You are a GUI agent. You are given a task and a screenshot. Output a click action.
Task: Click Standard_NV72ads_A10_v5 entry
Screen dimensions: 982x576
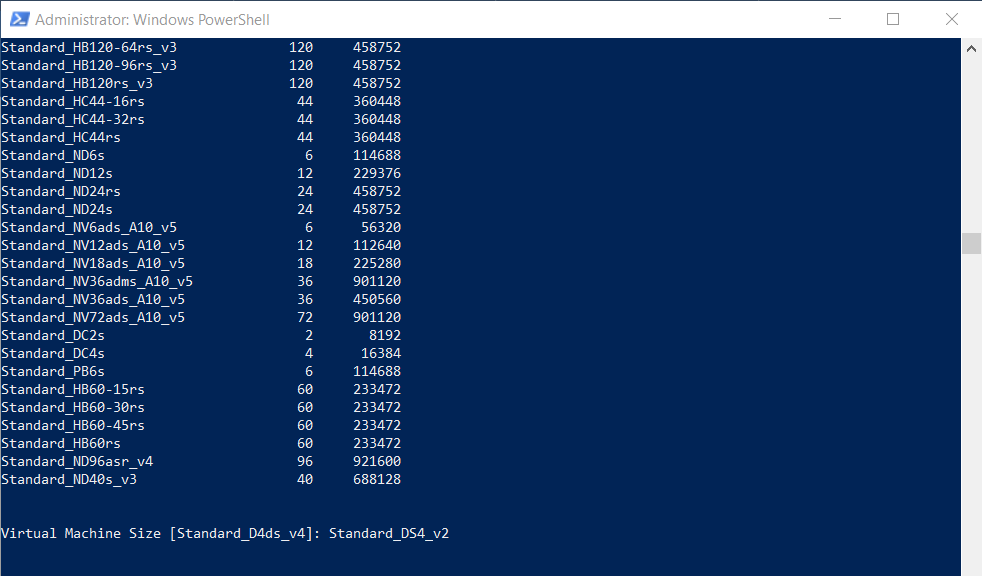[x=93, y=317]
